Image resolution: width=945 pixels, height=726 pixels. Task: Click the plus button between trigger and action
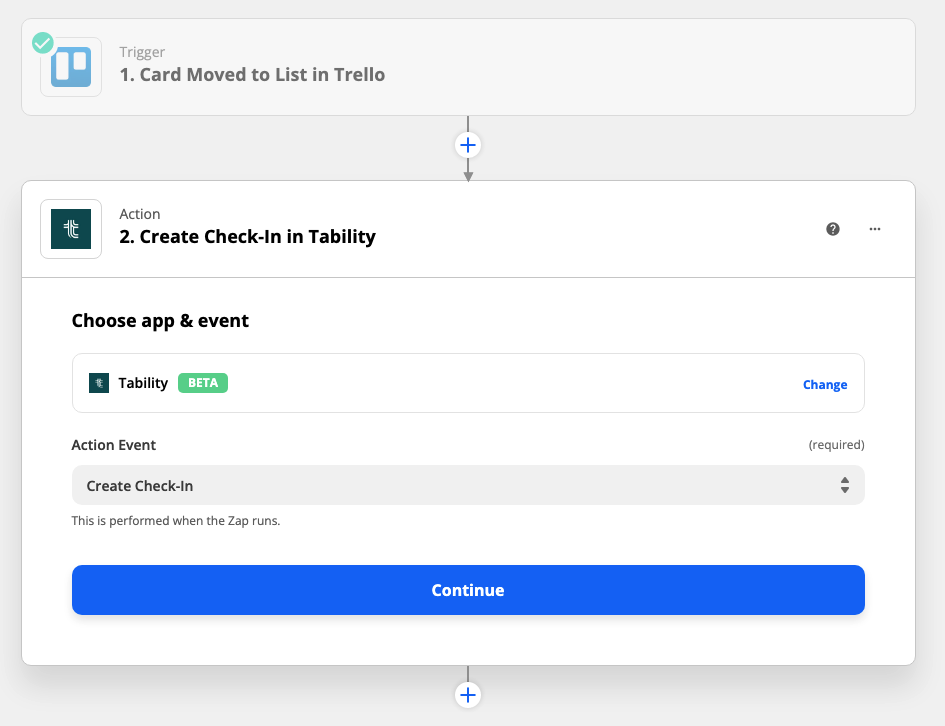(x=468, y=145)
